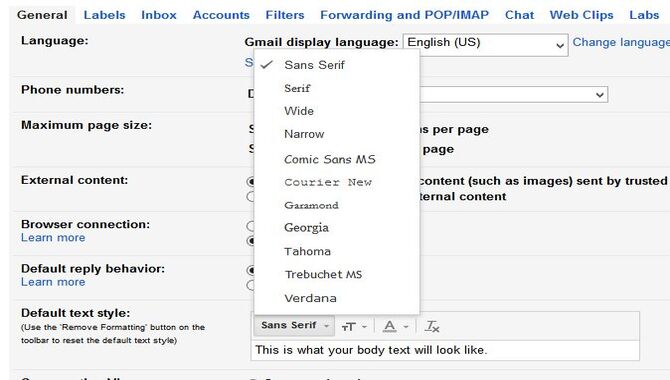
Task: Choose Courier New from font list
Action: pyautogui.click(x=328, y=183)
